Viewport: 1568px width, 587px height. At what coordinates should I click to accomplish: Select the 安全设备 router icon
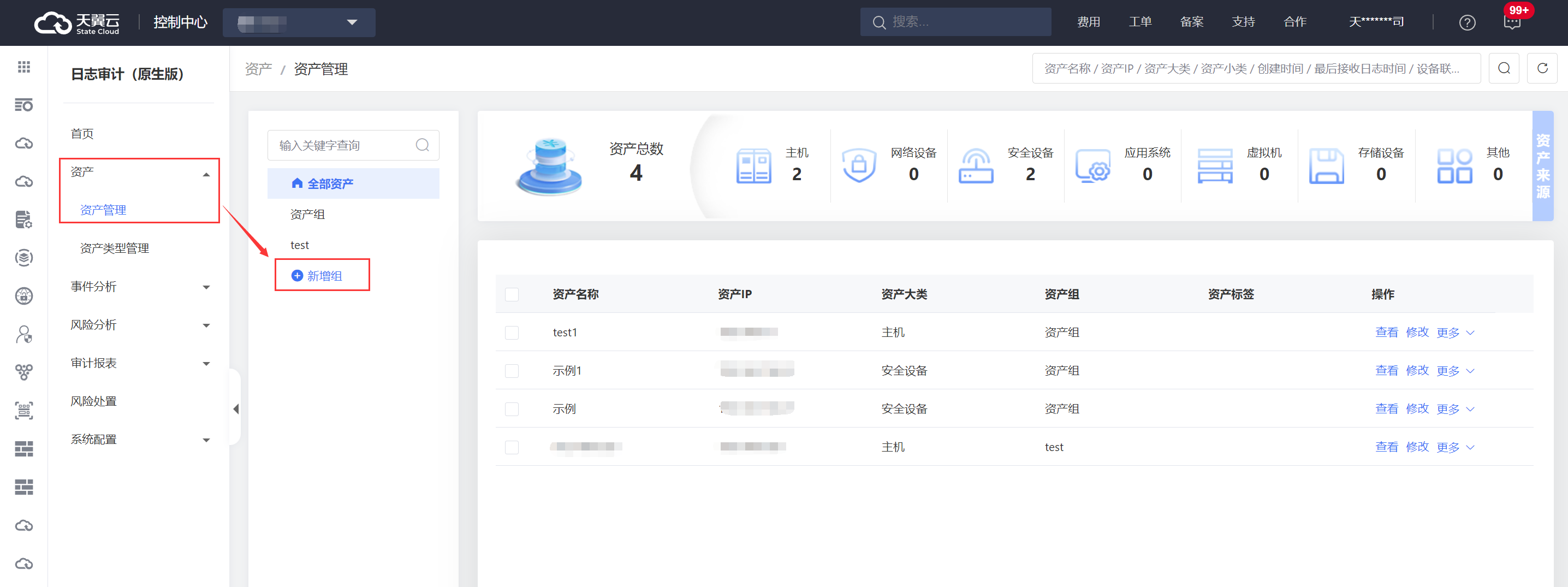(976, 165)
